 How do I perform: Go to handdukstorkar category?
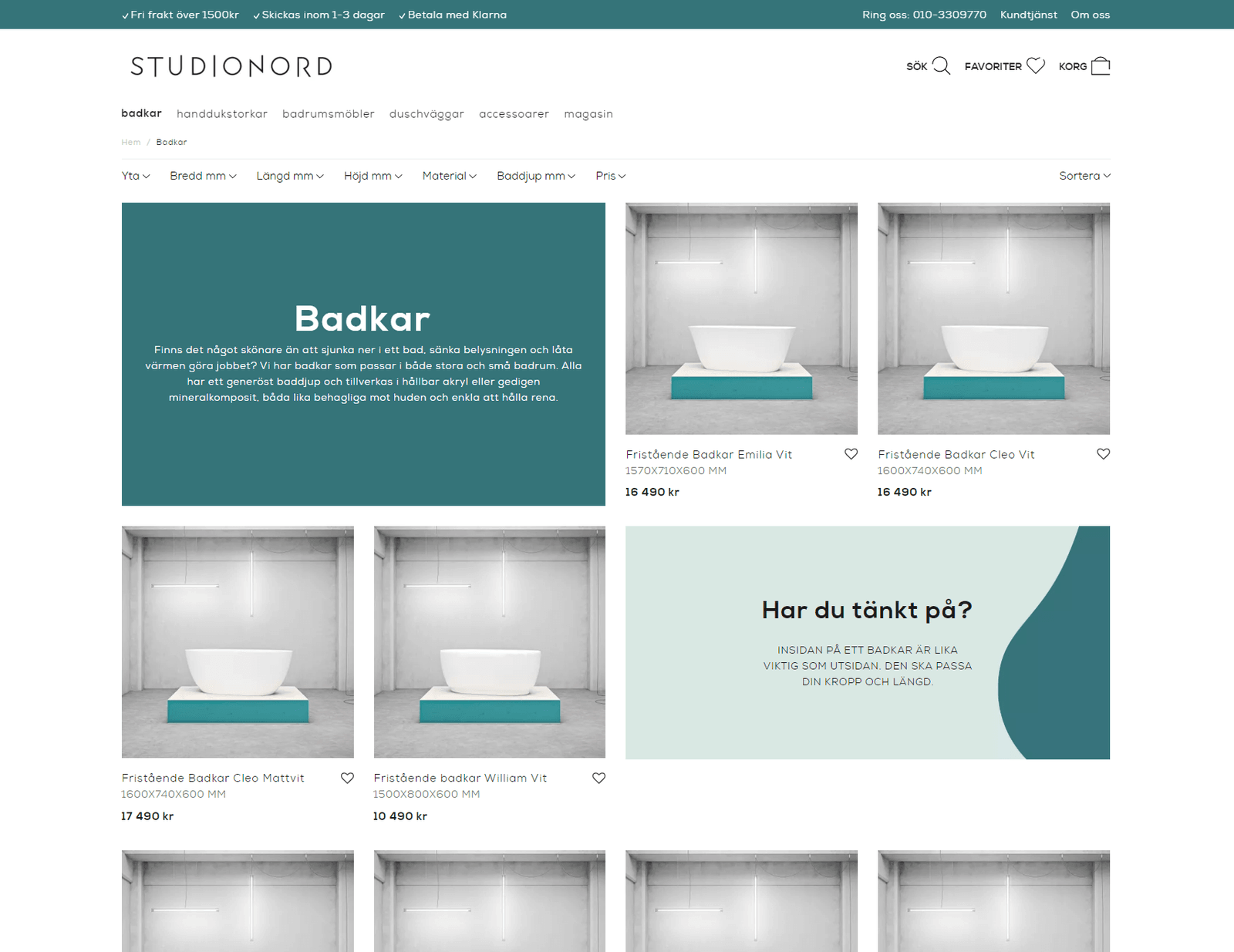(x=222, y=114)
